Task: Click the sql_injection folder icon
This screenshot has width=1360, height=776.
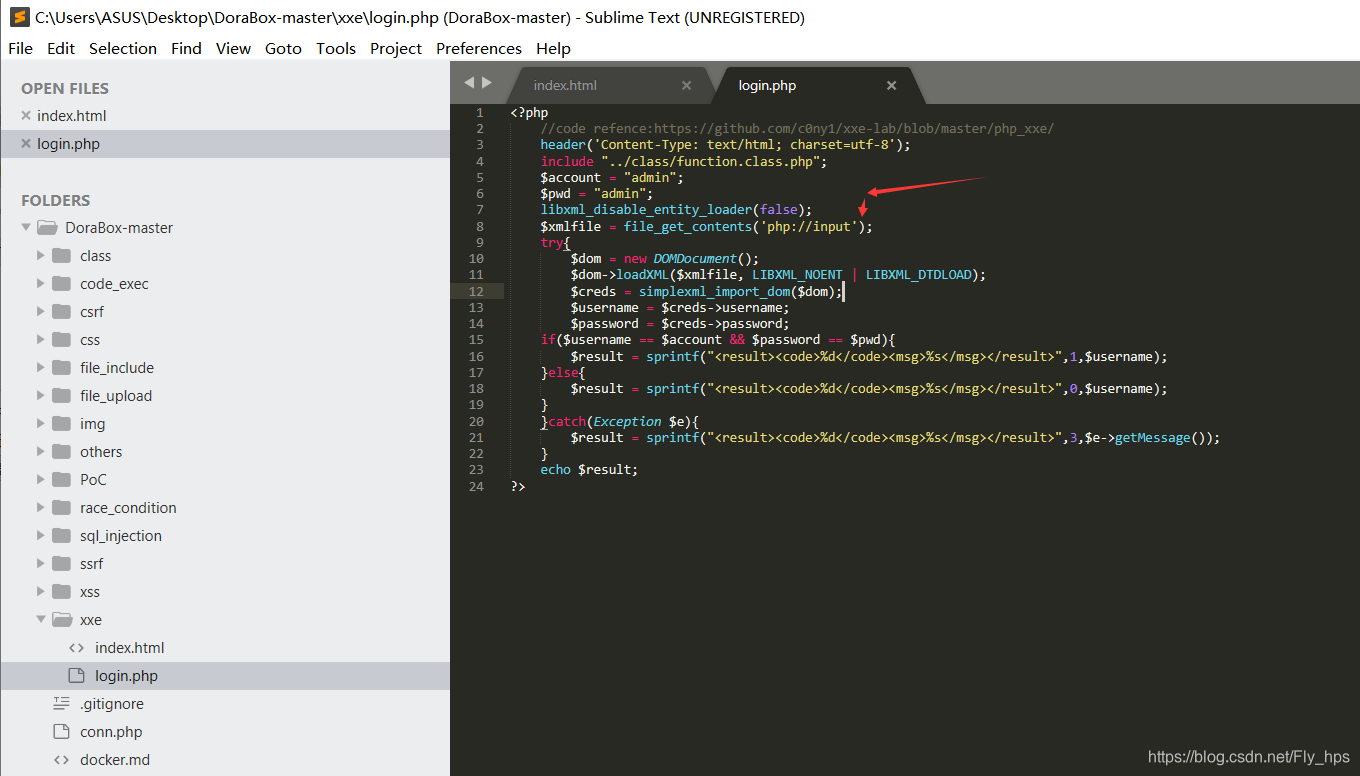Action: coord(62,536)
